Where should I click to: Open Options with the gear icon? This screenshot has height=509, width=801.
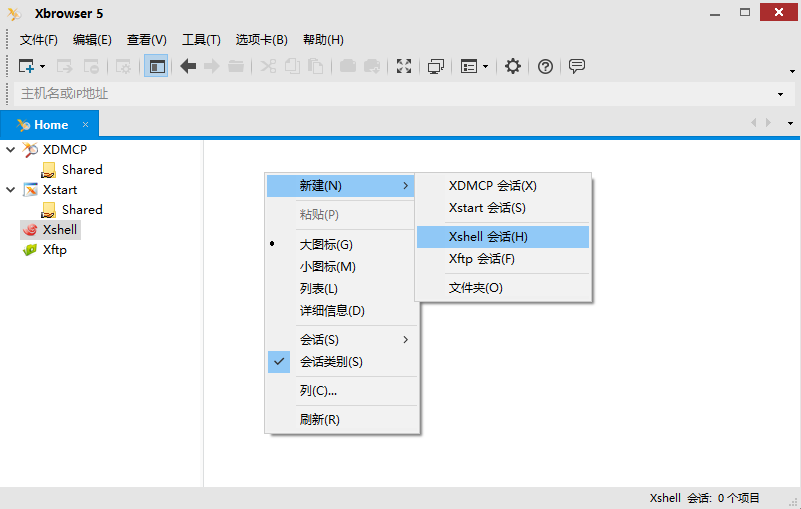coord(513,66)
